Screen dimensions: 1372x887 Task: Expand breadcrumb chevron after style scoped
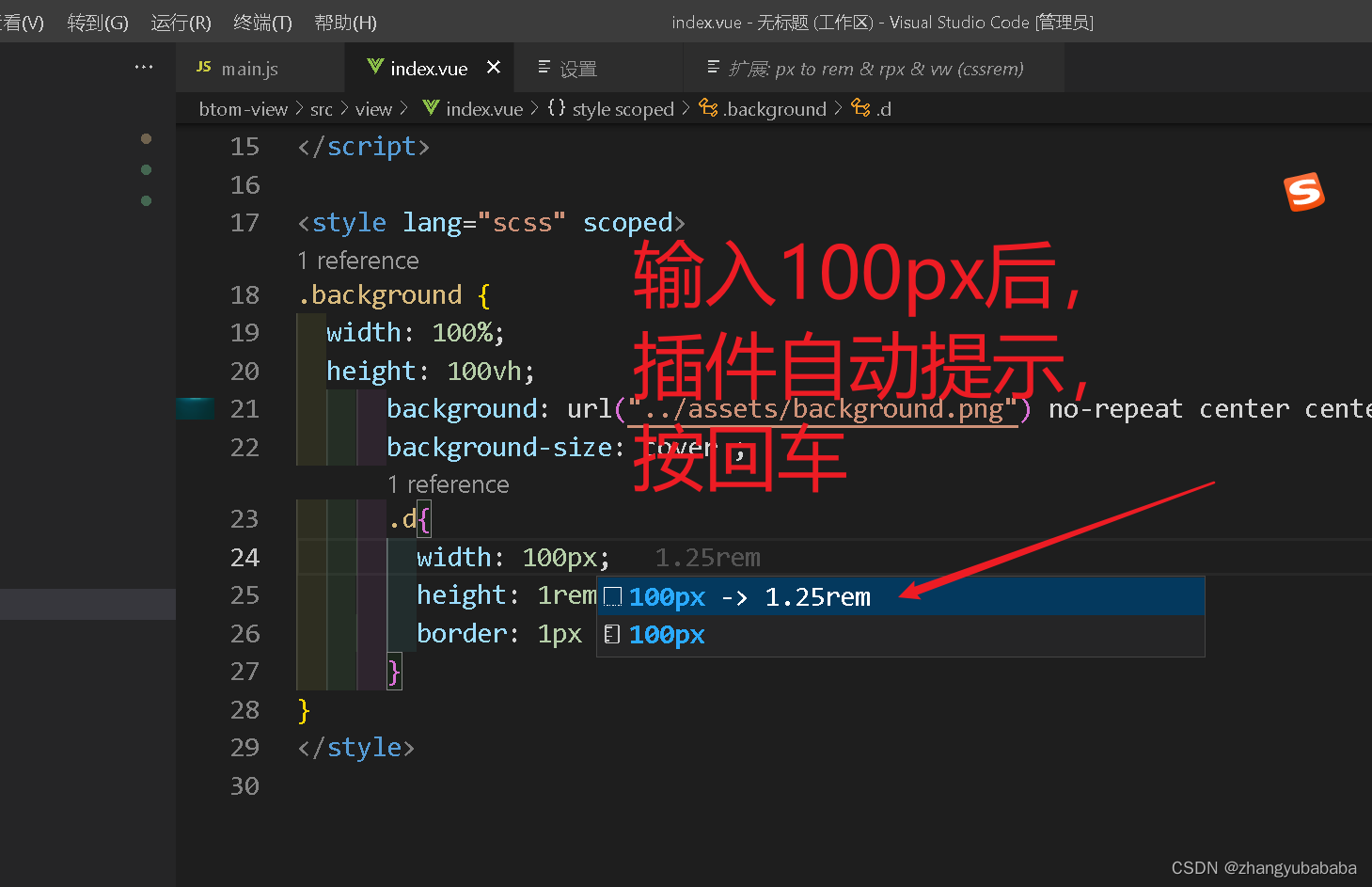(x=686, y=109)
